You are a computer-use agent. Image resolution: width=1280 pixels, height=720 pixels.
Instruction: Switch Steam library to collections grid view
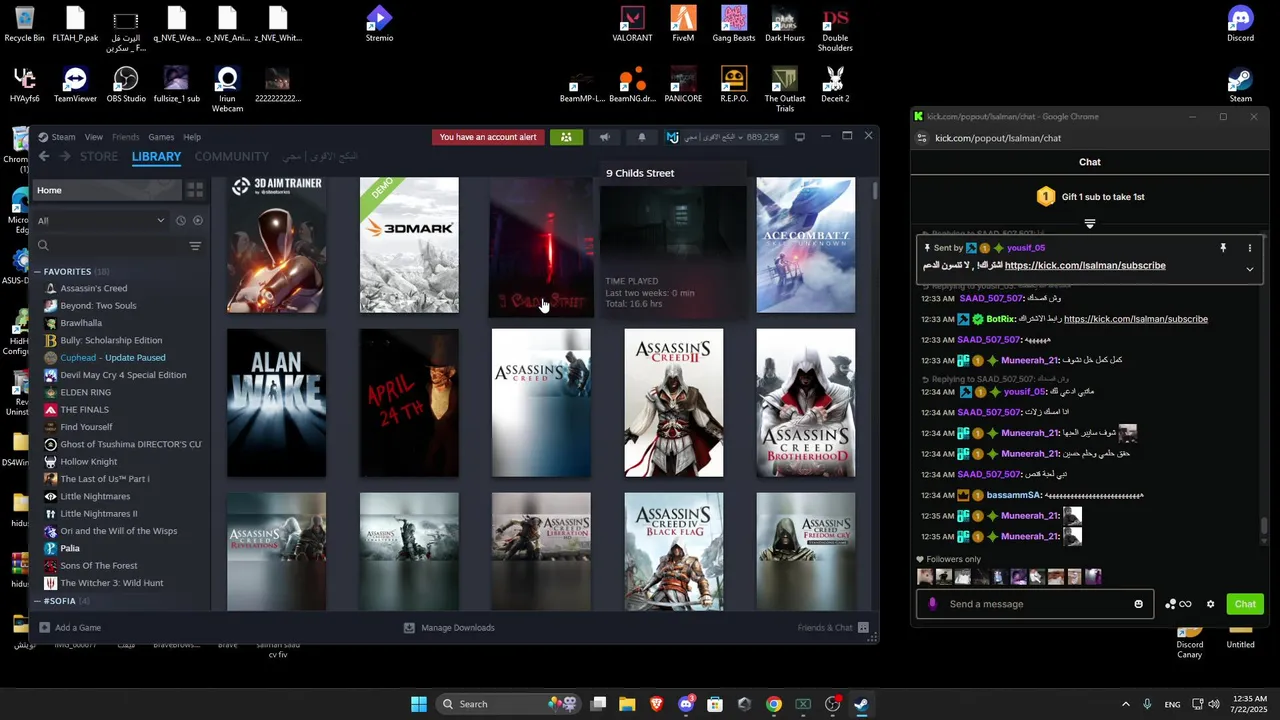[195, 190]
